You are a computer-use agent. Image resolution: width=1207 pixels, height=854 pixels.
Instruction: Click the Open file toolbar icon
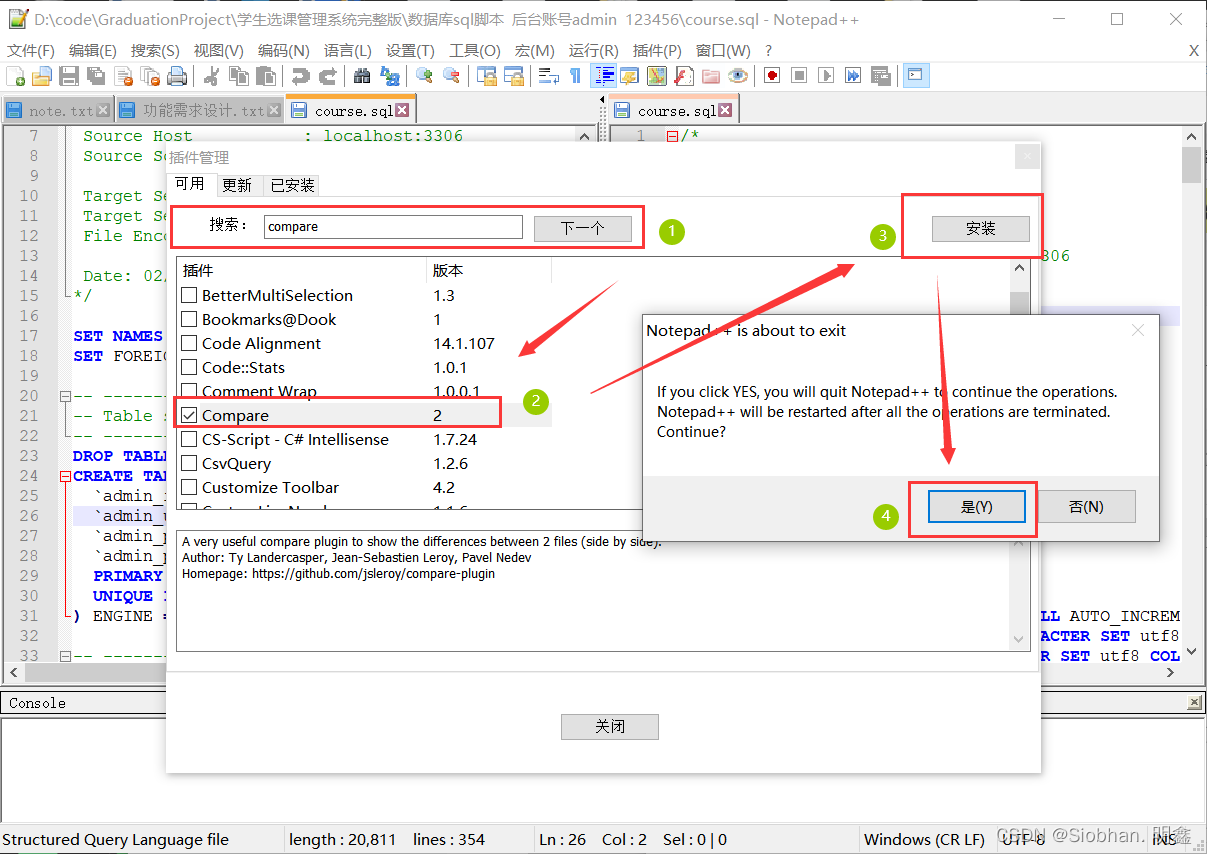[42, 76]
